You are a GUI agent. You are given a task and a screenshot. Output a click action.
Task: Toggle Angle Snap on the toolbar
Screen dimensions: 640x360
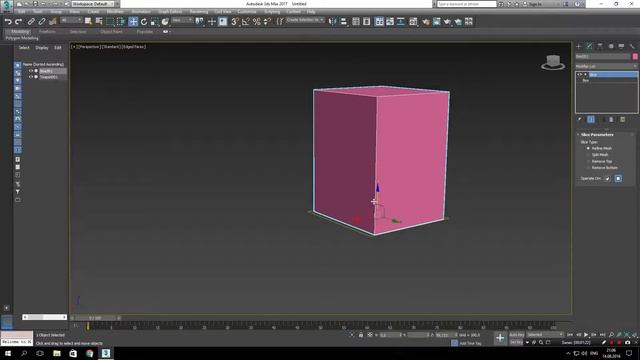pyautogui.click(x=245, y=22)
